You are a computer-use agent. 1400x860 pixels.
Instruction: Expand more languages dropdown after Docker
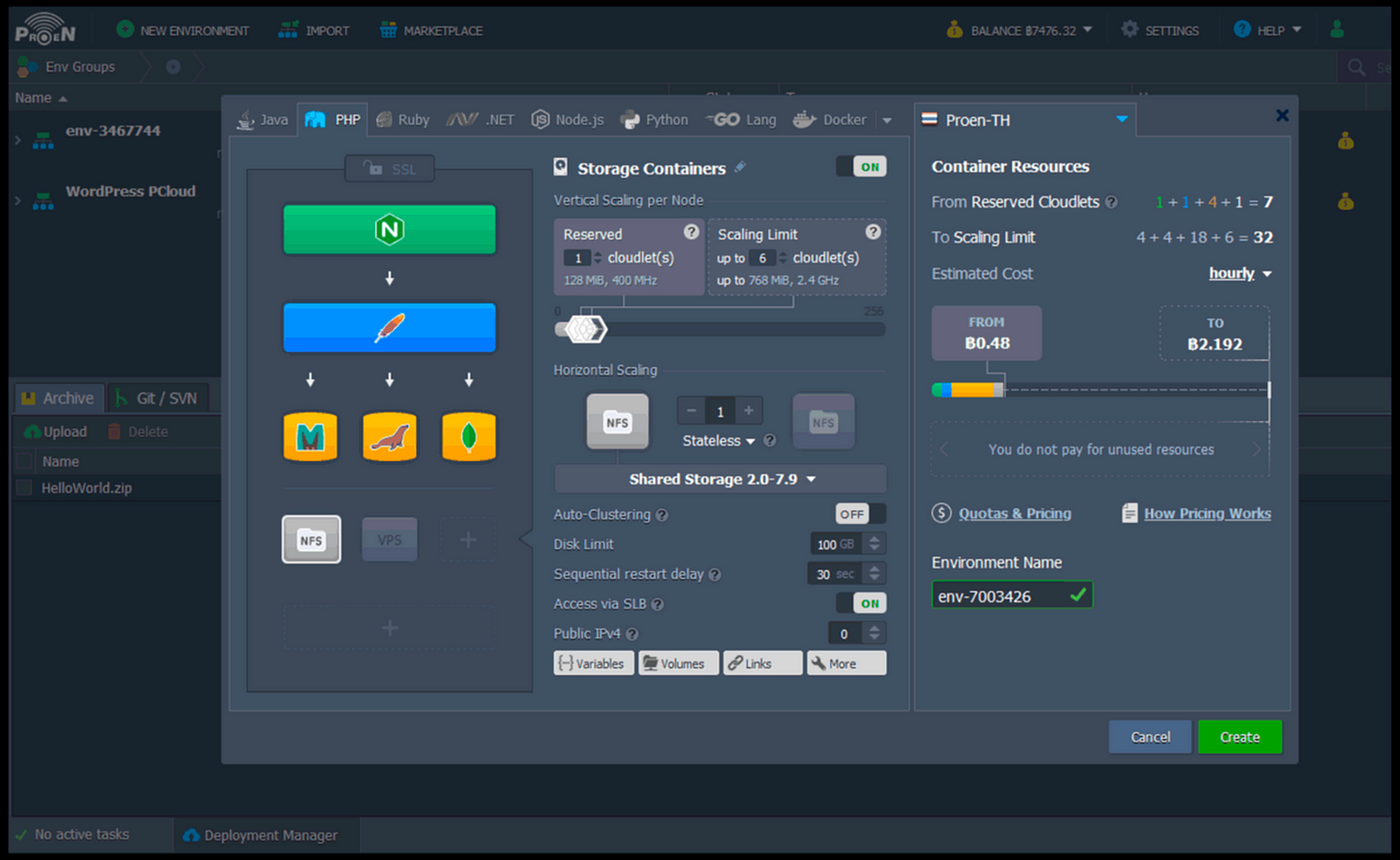(888, 120)
